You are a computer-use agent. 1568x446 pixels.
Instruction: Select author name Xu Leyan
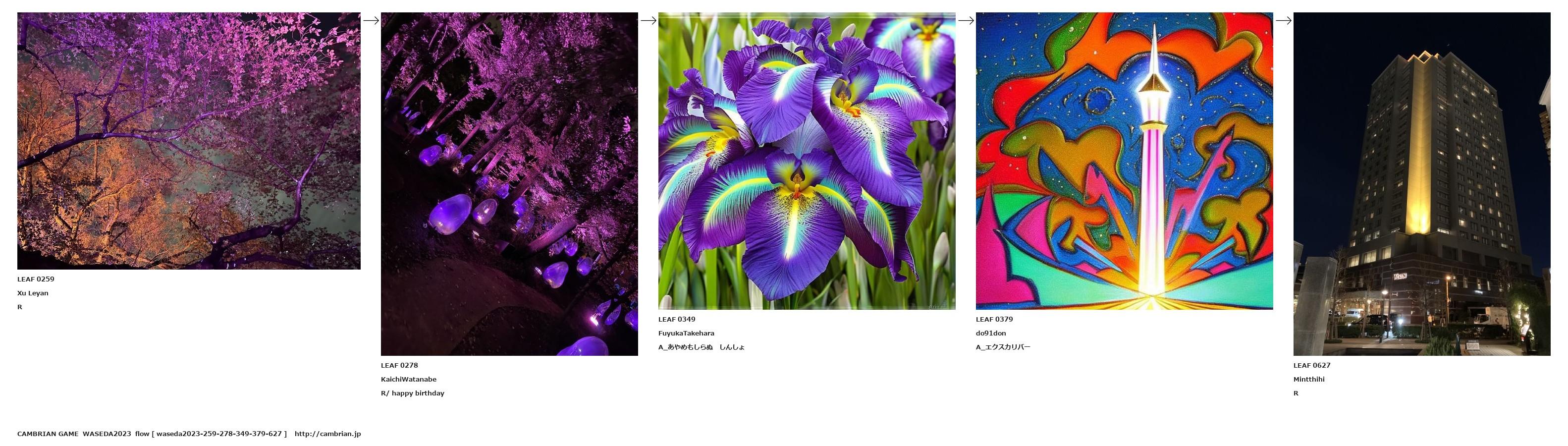[33, 293]
